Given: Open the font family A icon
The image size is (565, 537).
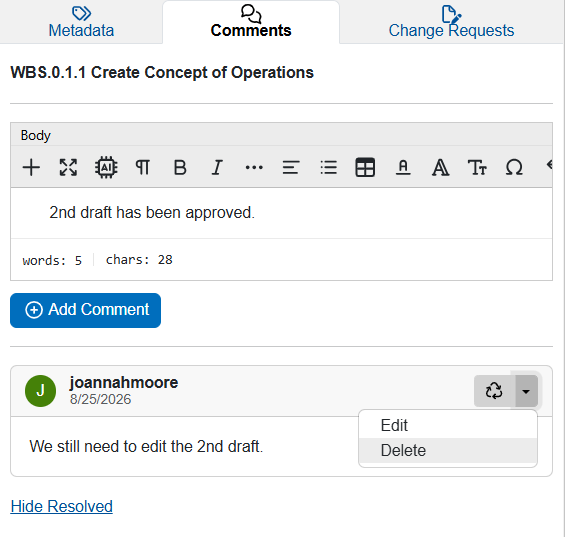Looking at the screenshot, I should (x=441, y=168).
